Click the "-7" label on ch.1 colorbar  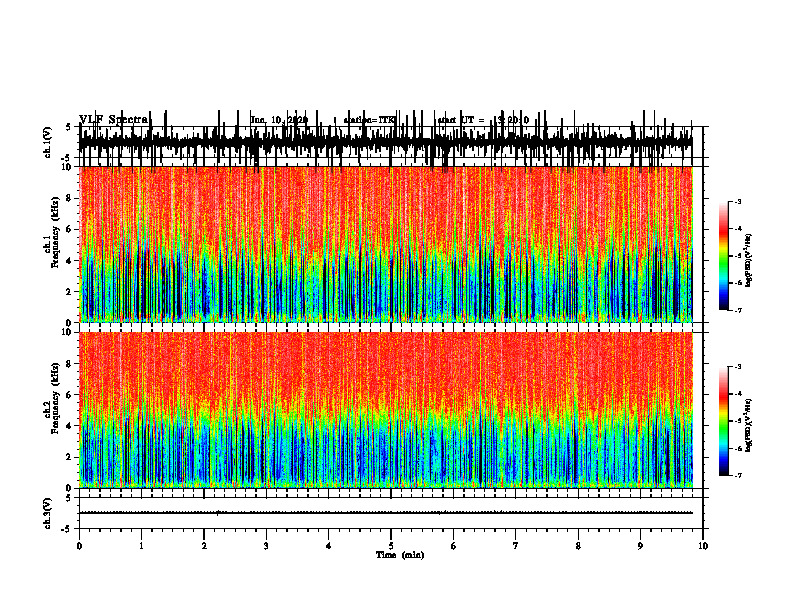point(737,310)
